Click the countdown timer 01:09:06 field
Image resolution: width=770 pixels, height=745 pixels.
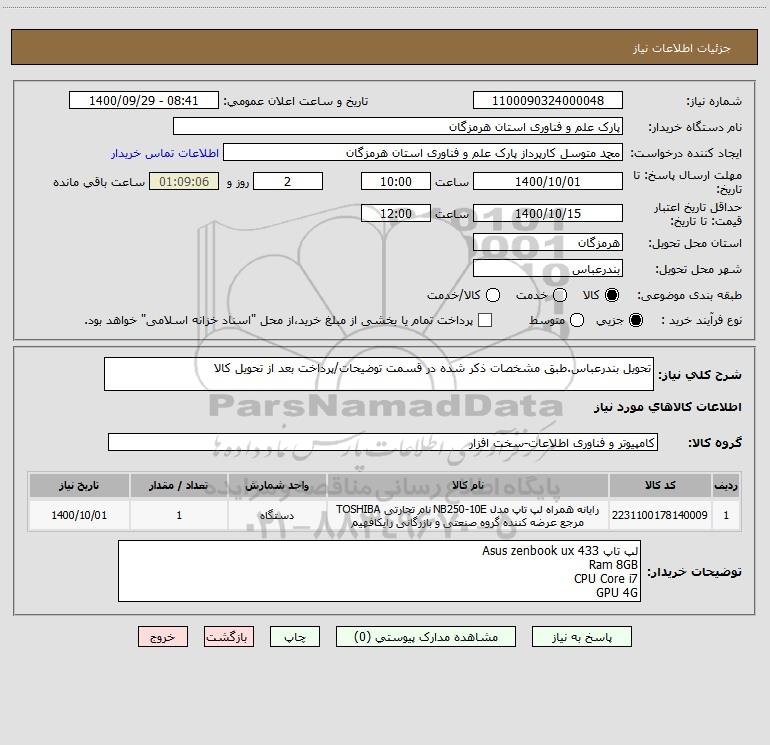pos(184,182)
